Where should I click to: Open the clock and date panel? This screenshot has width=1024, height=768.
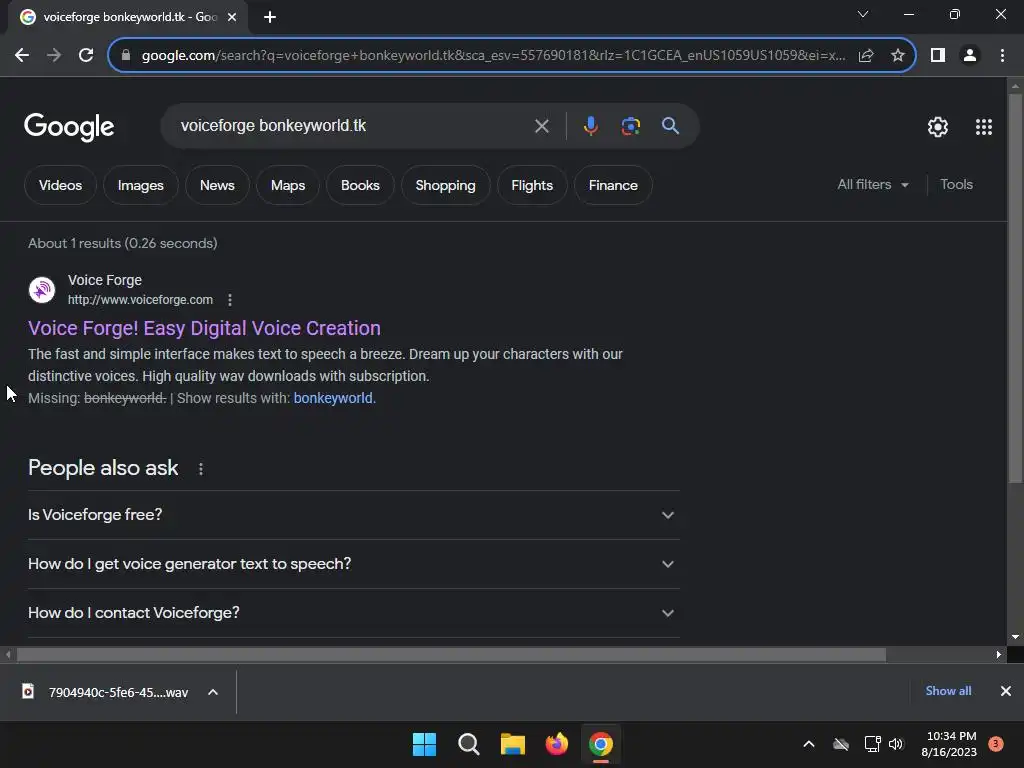click(949, 744)
